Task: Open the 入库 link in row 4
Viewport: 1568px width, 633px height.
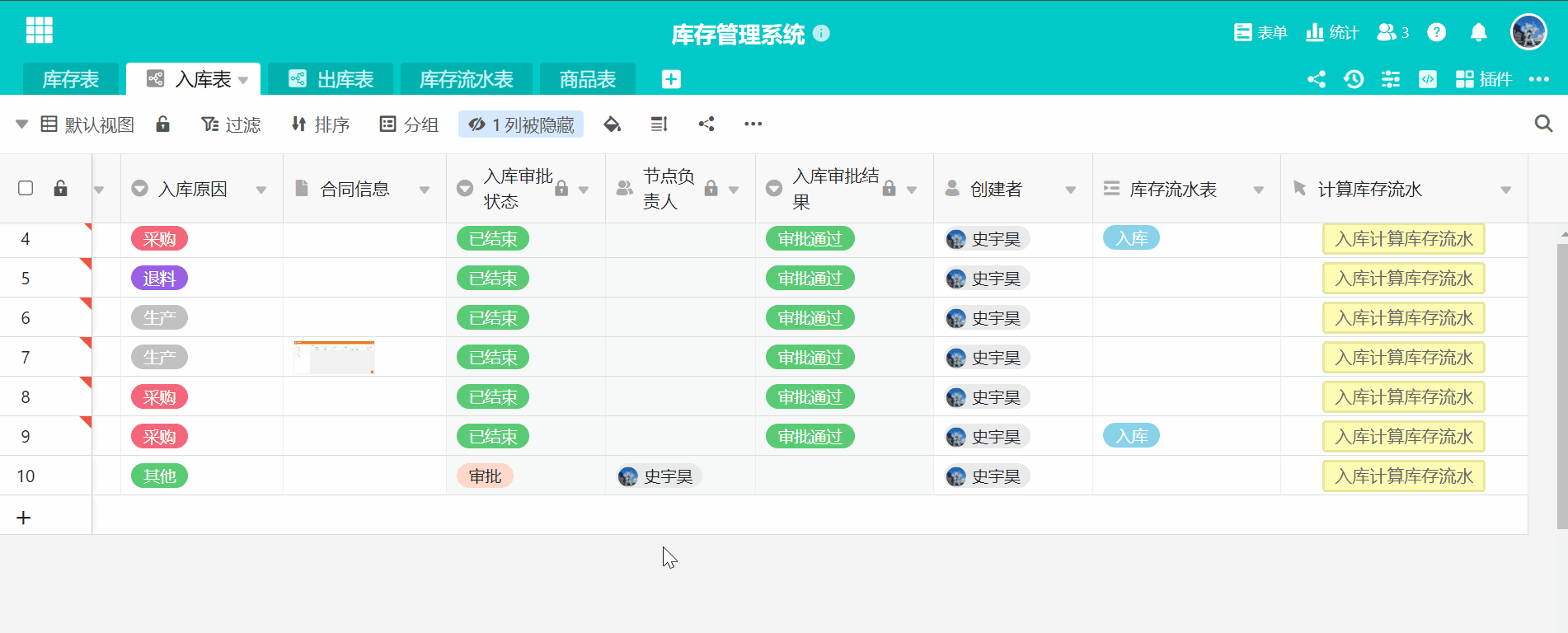Action: 1131,238
